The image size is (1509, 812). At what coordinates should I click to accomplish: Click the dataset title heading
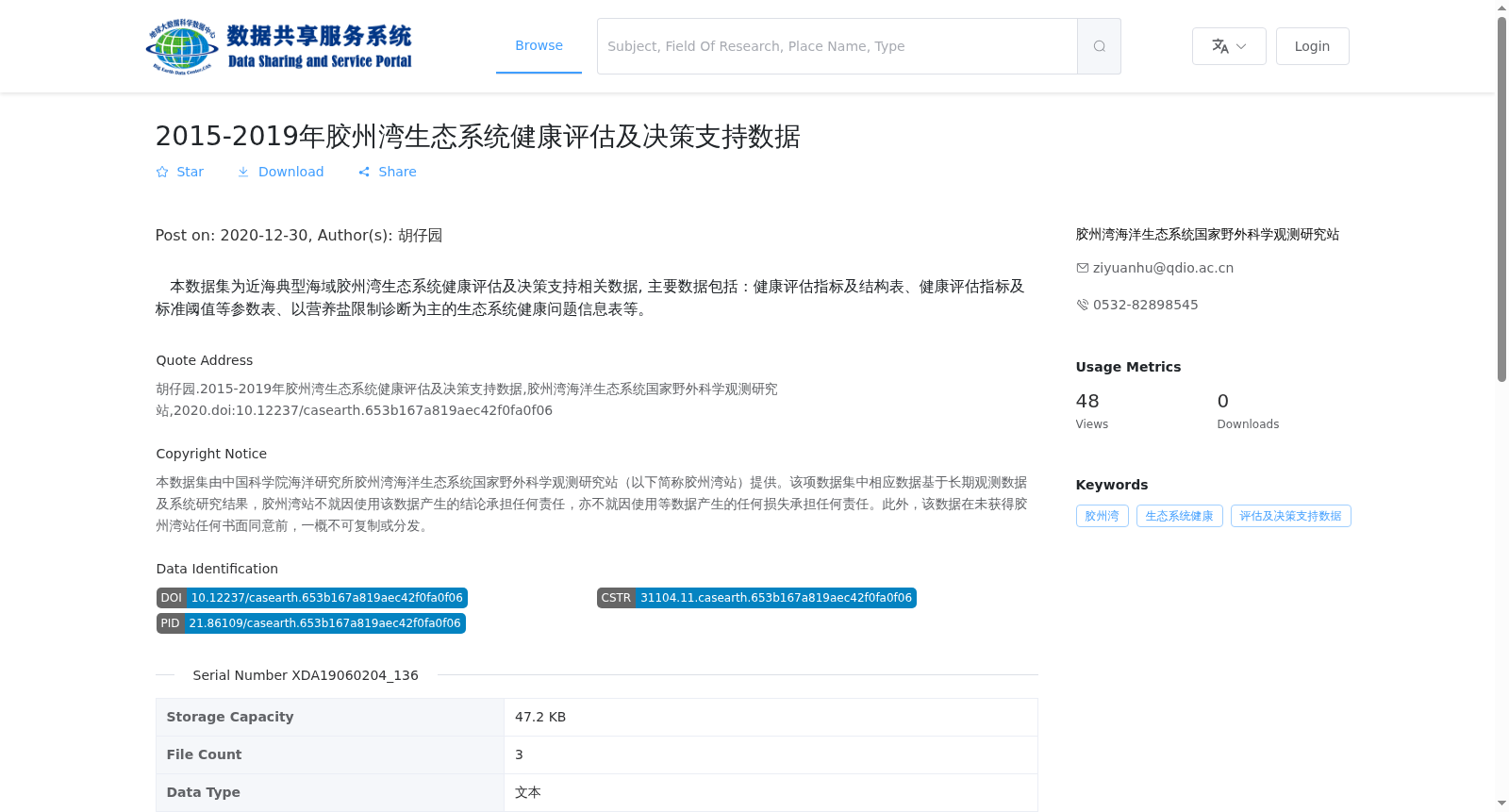477,136
